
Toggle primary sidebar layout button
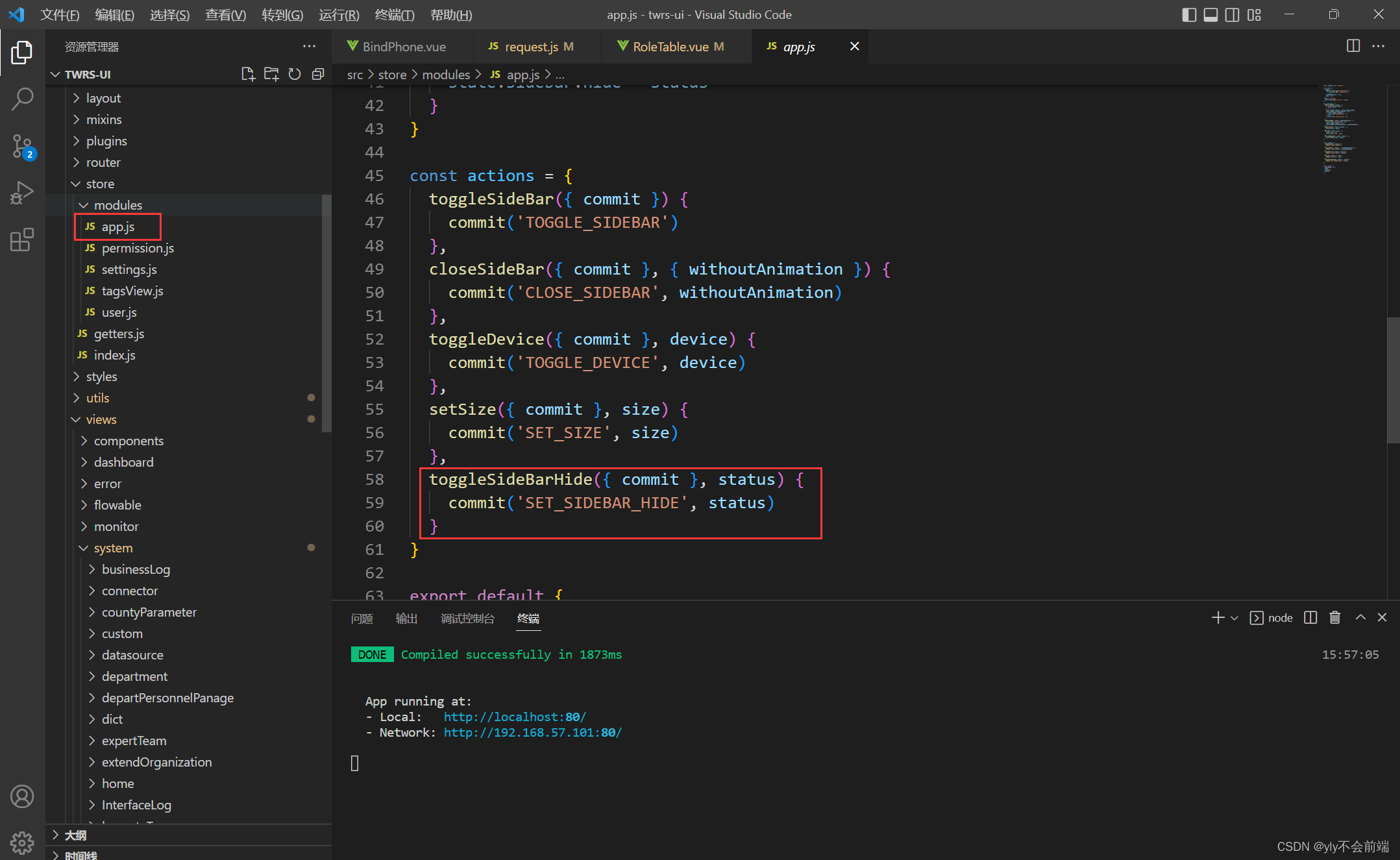tap(1189, 14)
